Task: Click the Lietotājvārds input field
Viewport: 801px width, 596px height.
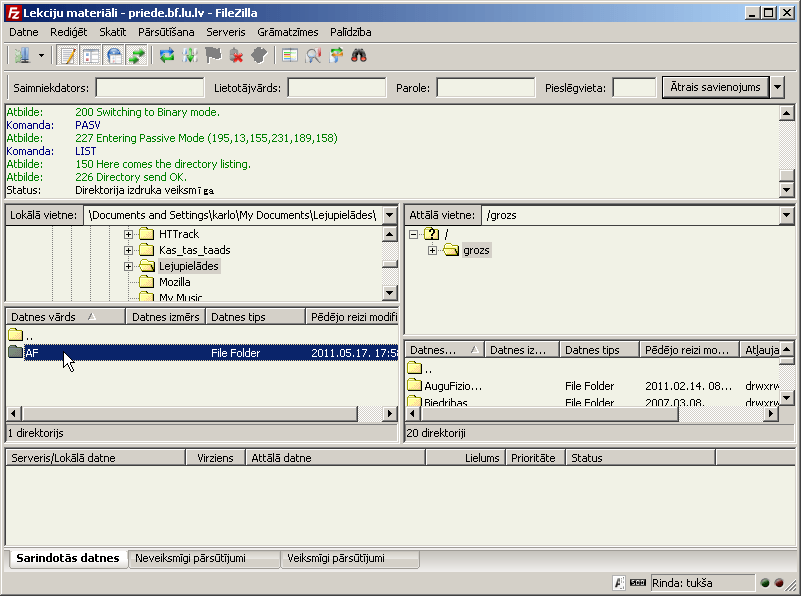Action: point(337,88)
